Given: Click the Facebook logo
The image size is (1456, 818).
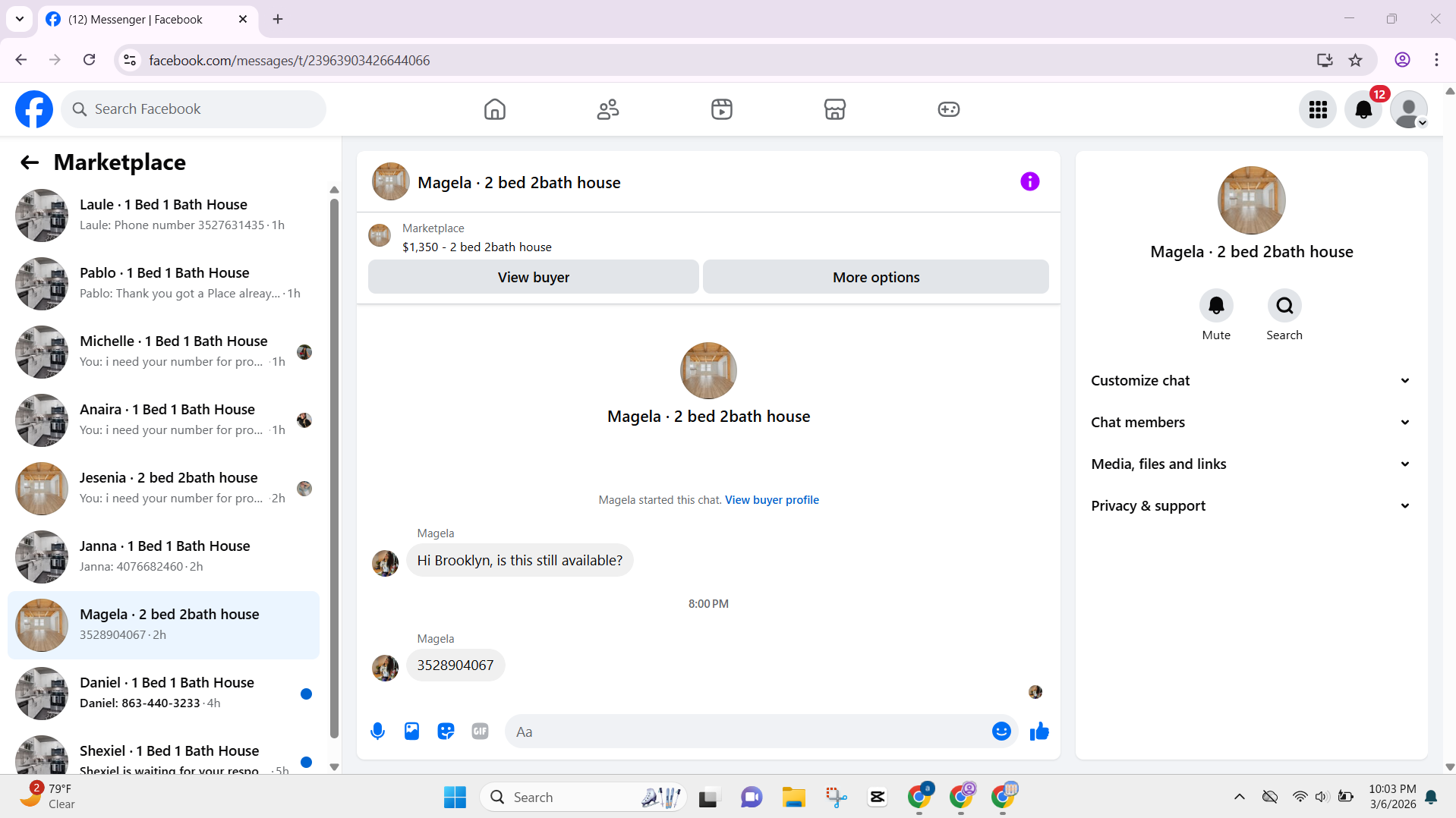Looking at the screenshot, I should 34,109.
